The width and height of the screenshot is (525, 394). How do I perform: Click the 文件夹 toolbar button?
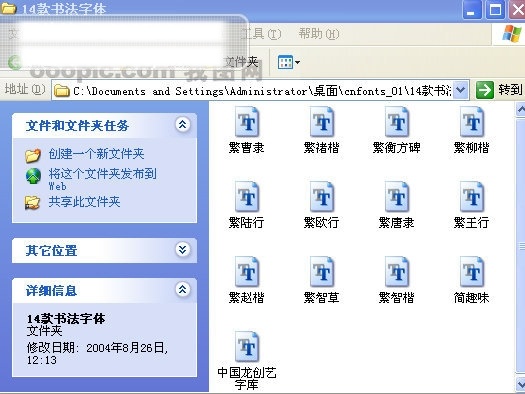click(x=241, y=62)
